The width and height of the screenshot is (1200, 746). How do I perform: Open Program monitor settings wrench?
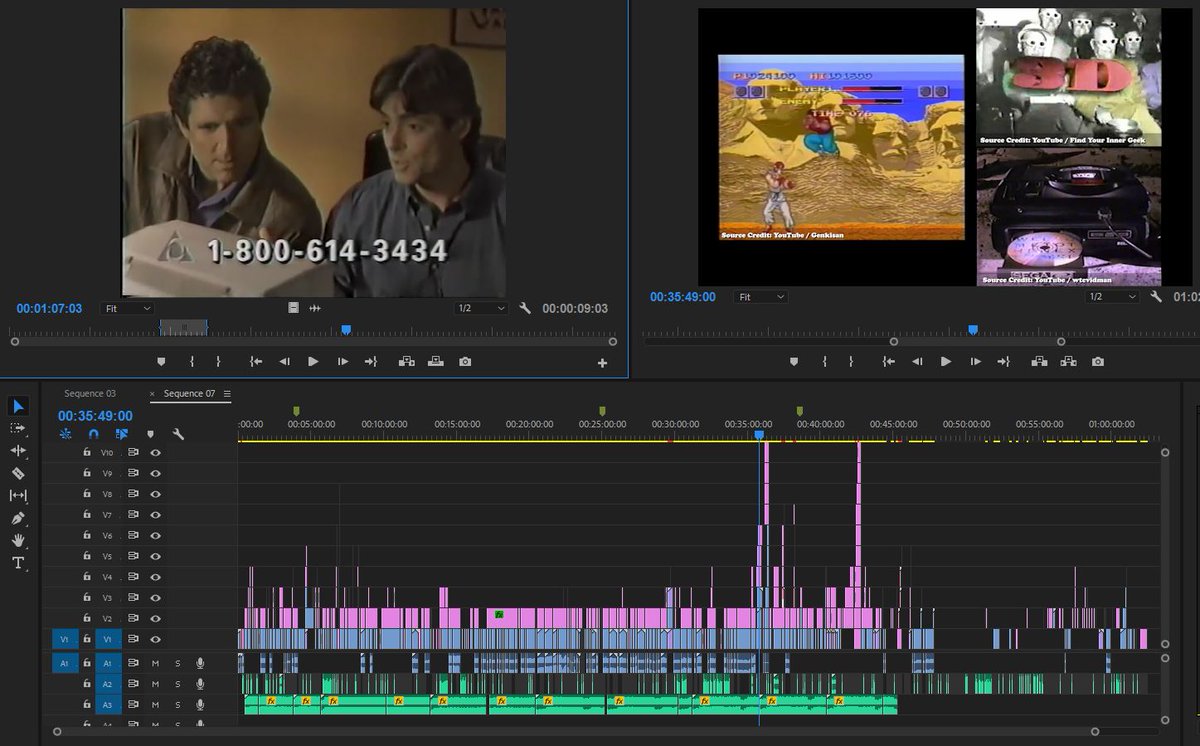1156,297
